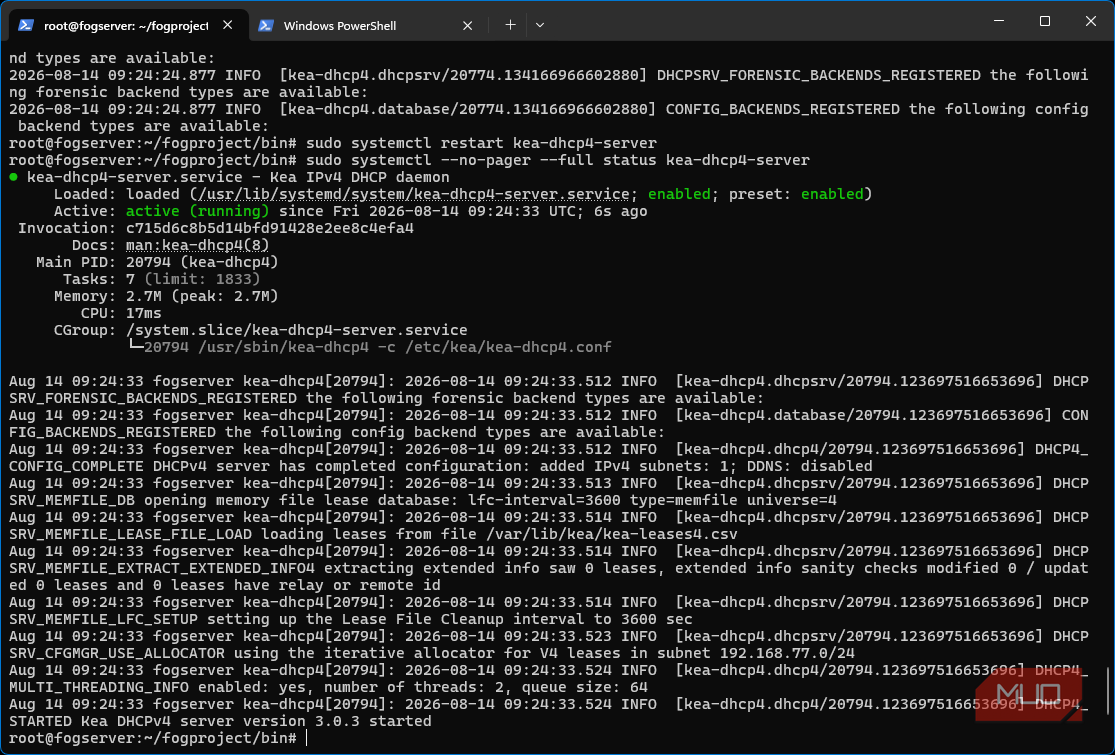1115x755 pixels.
Task: Click the 'since Fri 2026-08-14 09:24:33 UTC' timestamp
Action: pyautogui.click(x=432, y=211)
